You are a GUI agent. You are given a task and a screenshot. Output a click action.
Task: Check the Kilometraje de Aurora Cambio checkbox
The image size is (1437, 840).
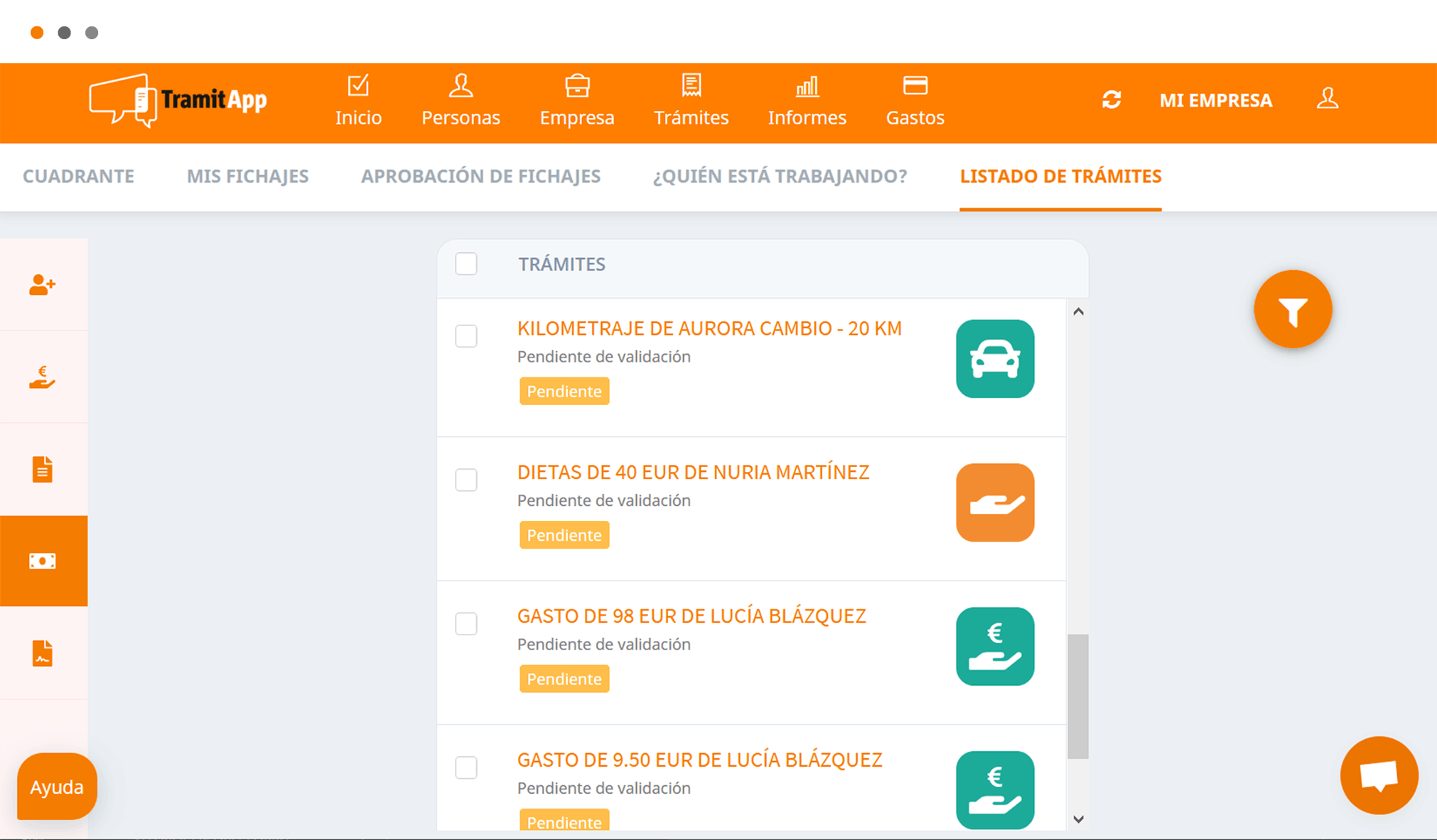[466, 336]
